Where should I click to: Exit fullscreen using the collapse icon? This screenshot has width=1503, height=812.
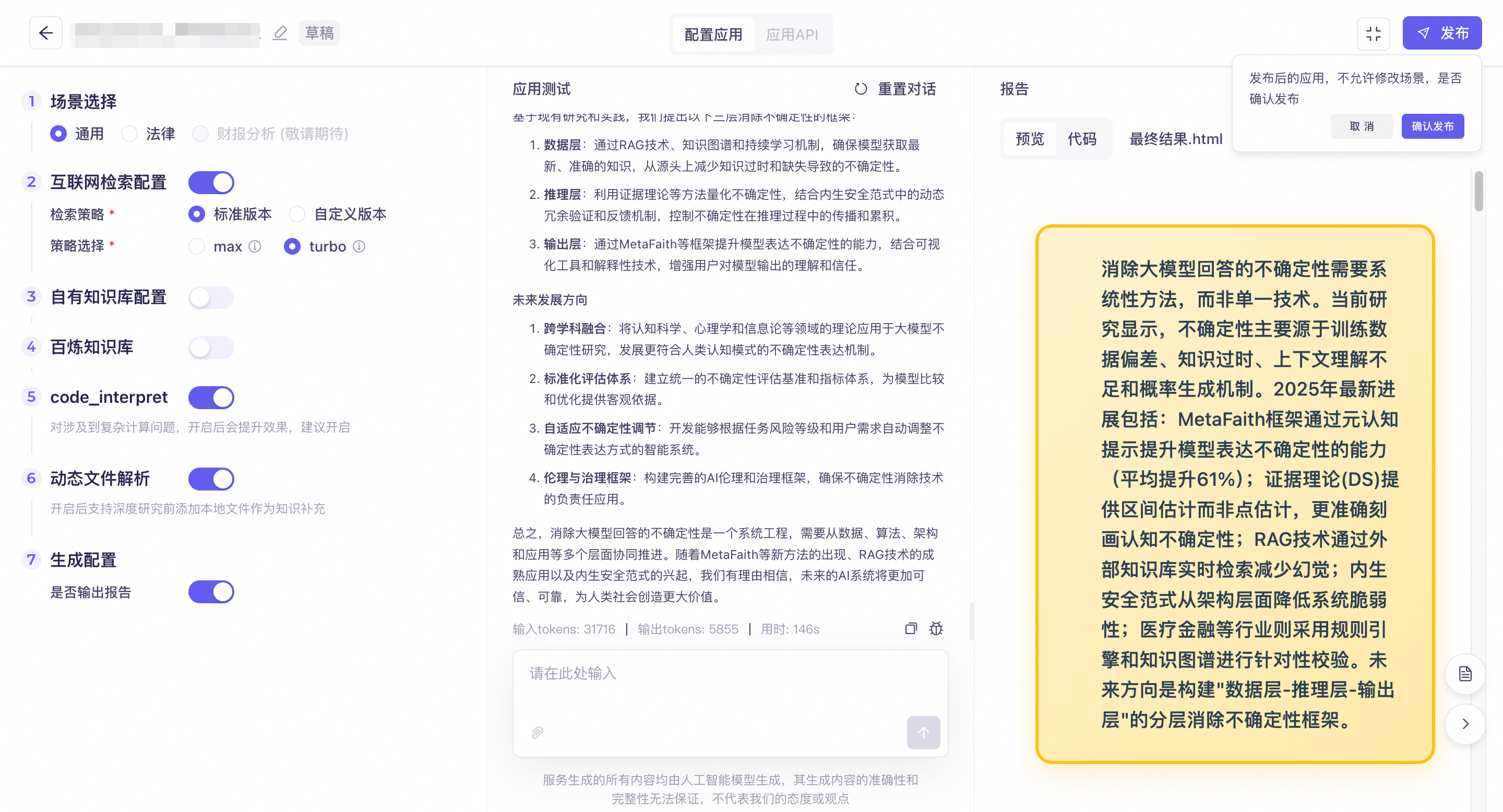[x=1374, y=33]
